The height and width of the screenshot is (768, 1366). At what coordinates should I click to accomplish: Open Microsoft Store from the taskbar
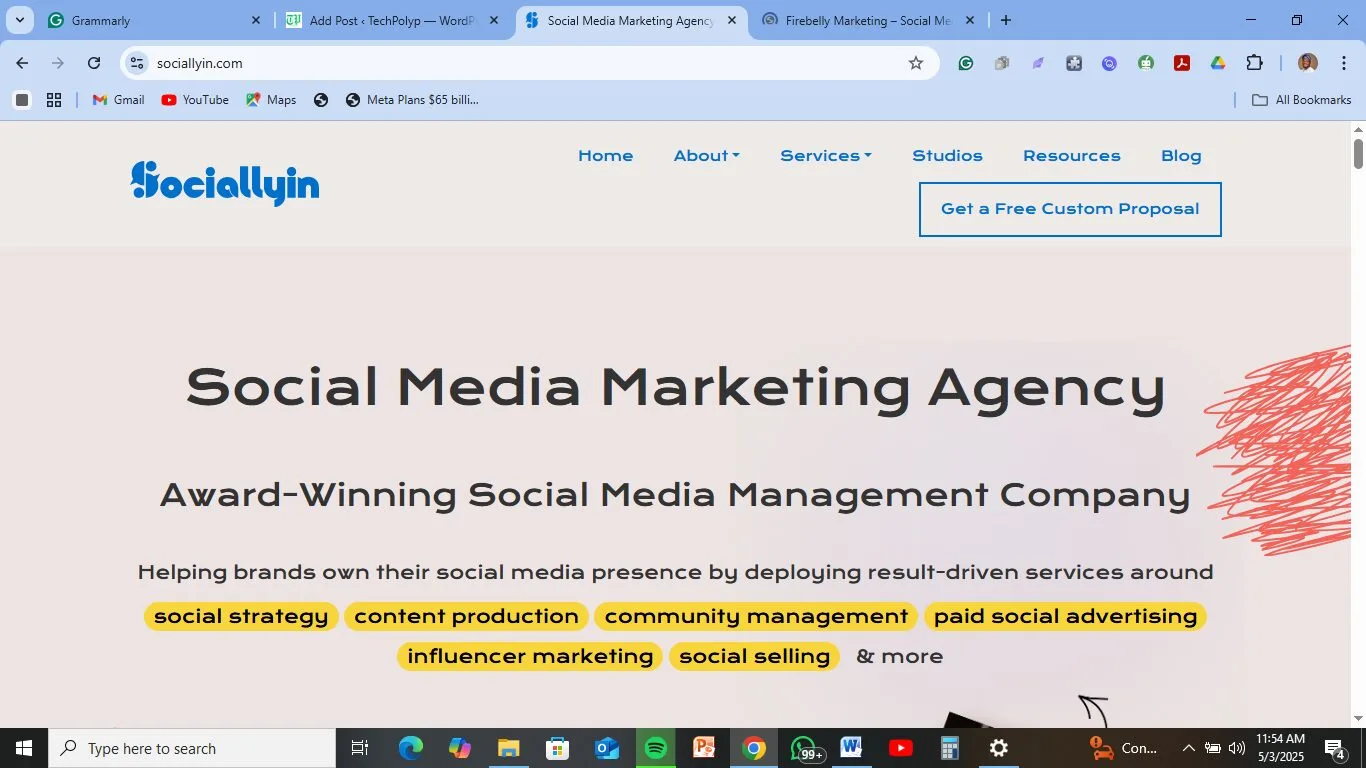[558, 748]
